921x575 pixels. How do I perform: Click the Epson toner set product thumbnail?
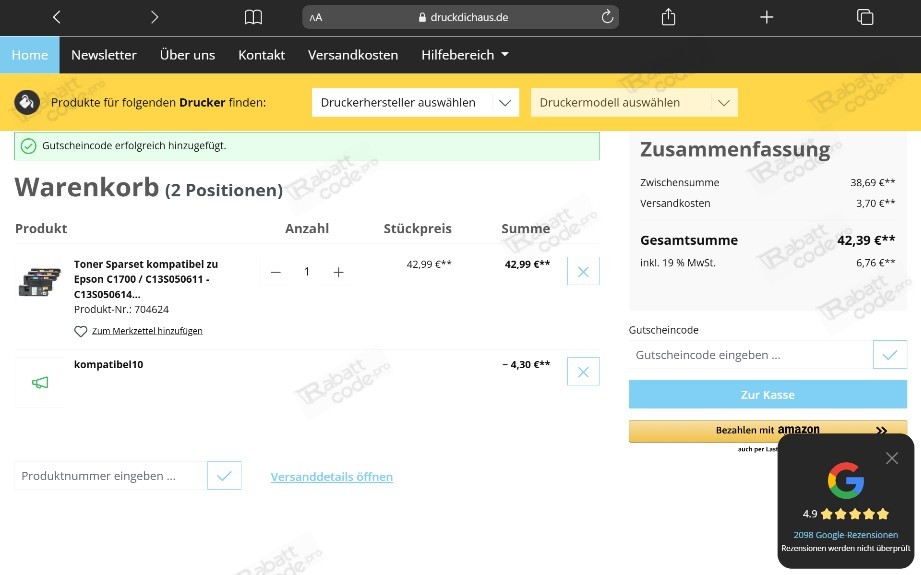coord(39,281)
